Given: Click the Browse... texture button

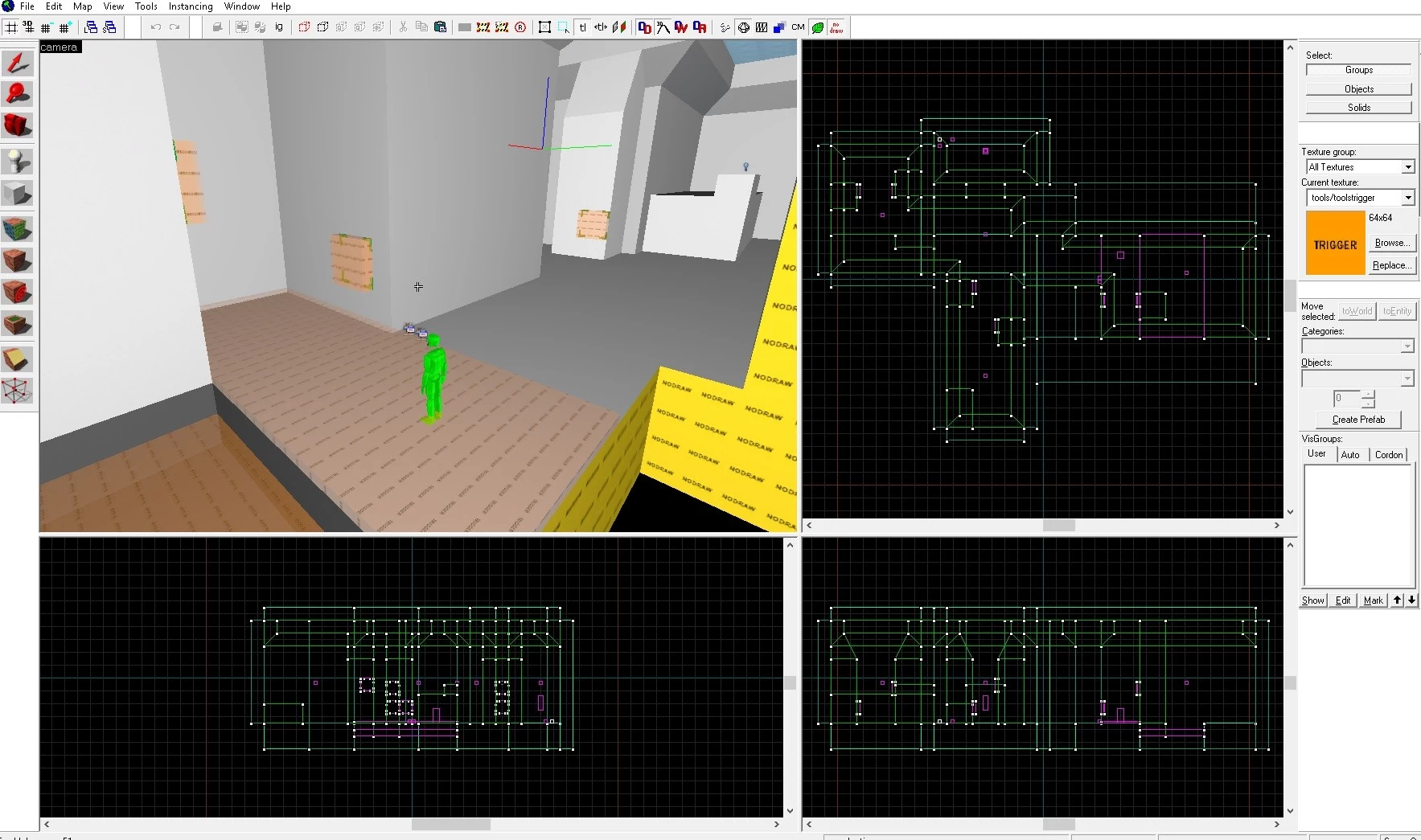Looking at the screenshot, I should click(x=1391, y=243).
